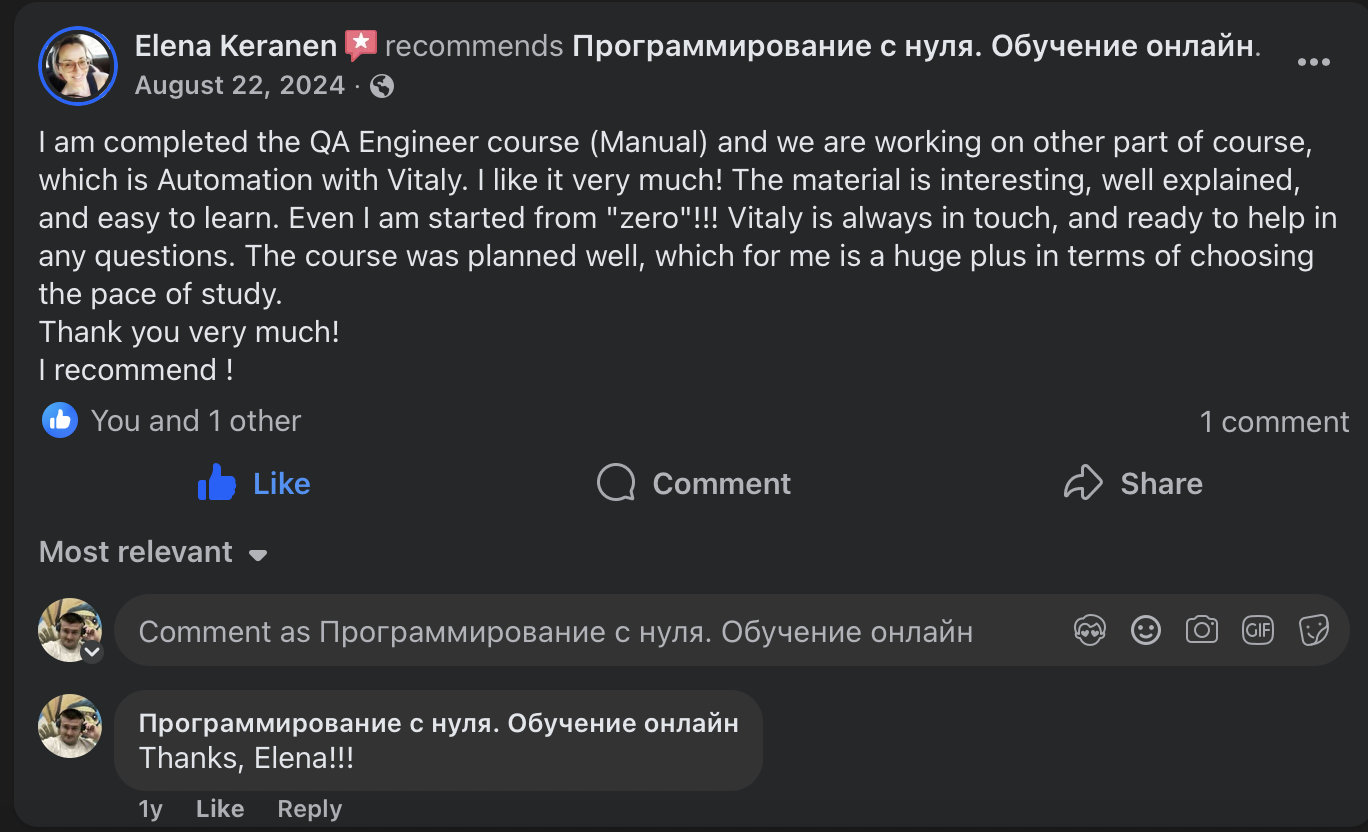Image resolution: width=1368 pixels, height=832 pixels.
Task: Open the post options three-dot menu
Action: point(1312,62)
